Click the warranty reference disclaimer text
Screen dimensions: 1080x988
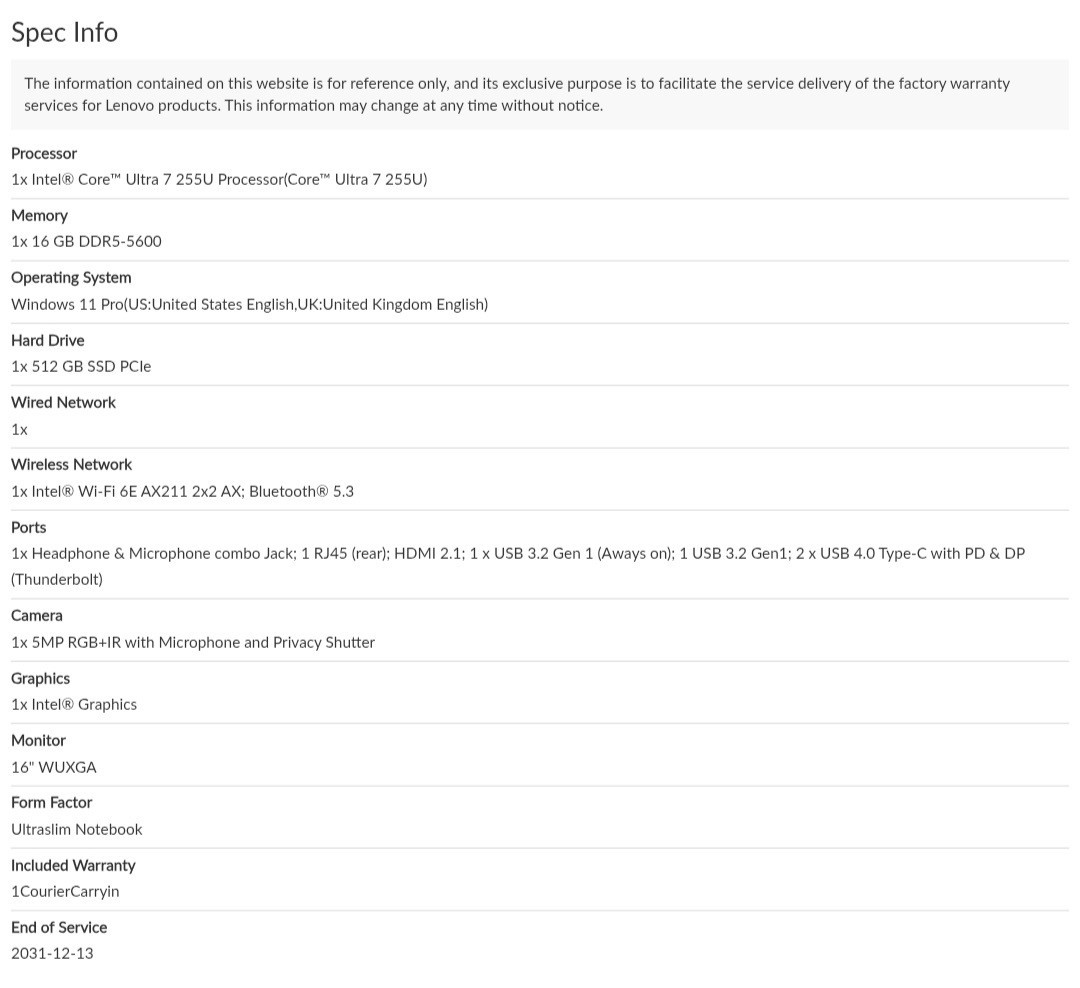517,94
